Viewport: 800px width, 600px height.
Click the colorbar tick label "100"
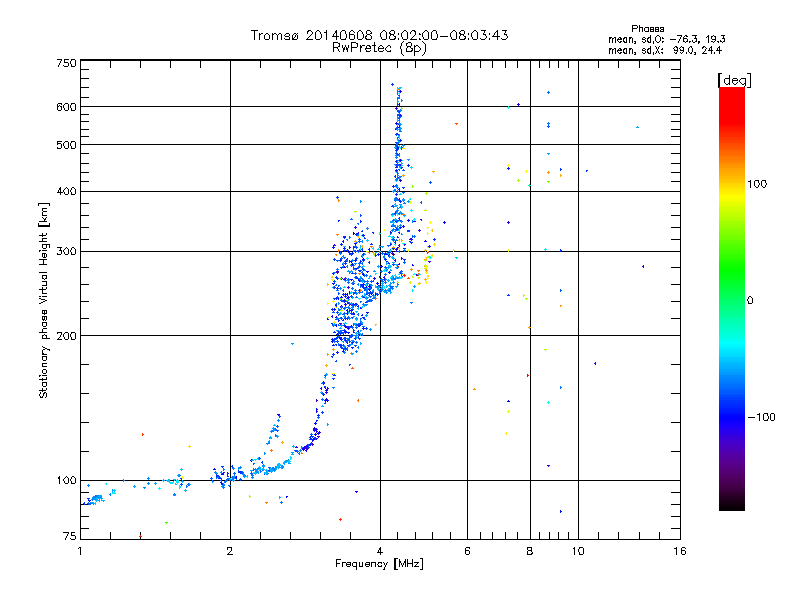point(757,184)
